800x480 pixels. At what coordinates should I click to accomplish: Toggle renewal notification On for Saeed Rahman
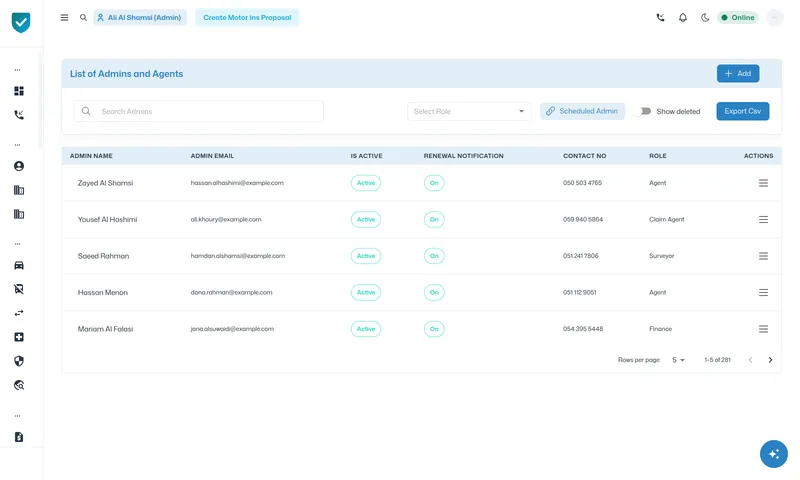point(434,256)
